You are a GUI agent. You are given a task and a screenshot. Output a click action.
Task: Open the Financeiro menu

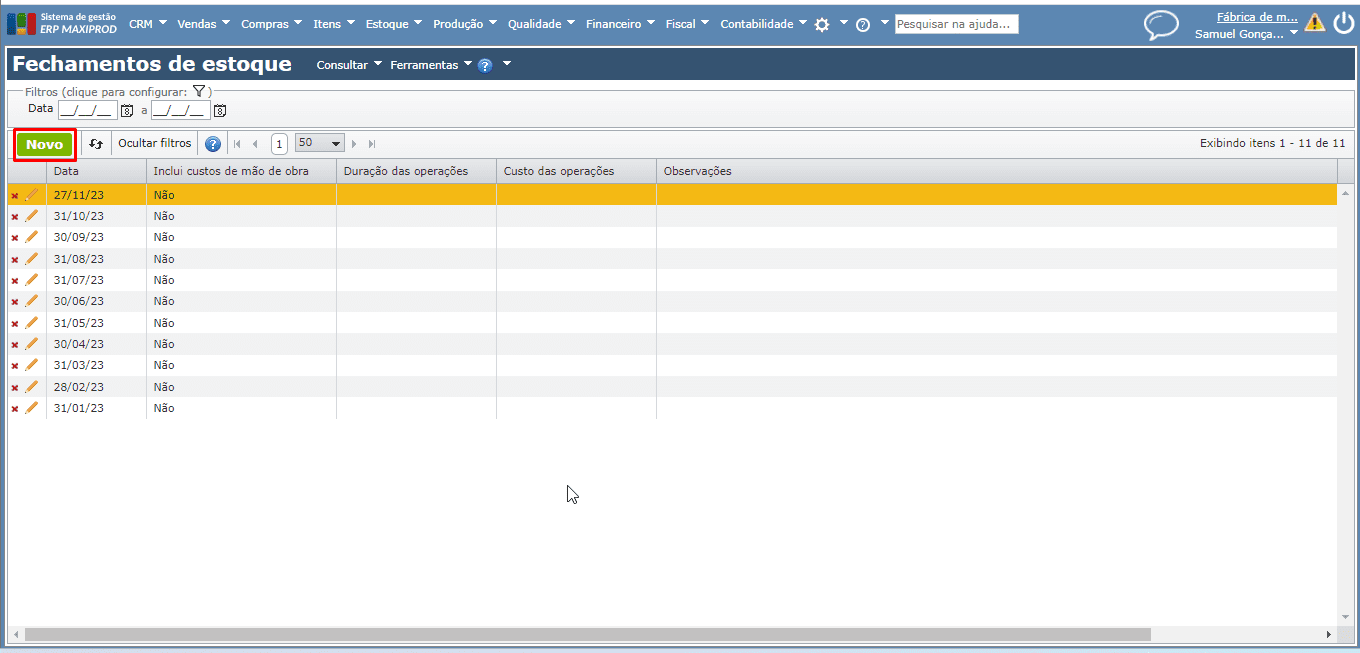pyautogui.click(x=620, y=24)
